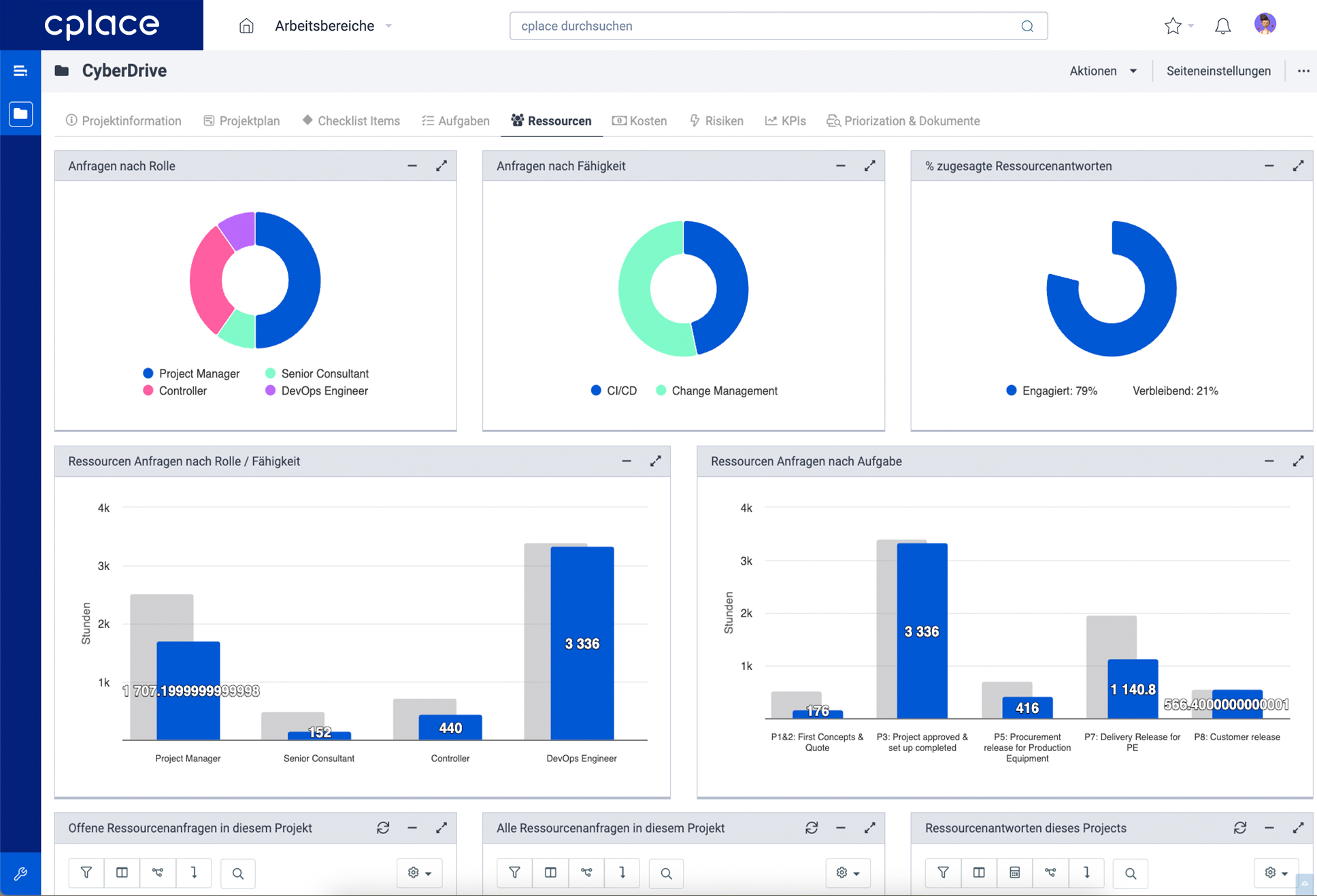Viewport: 1317px width, 896px height.
Task: Collapse Ressourcen Anfragen nach Aufgabe widget
Action: click(1269, 461)
